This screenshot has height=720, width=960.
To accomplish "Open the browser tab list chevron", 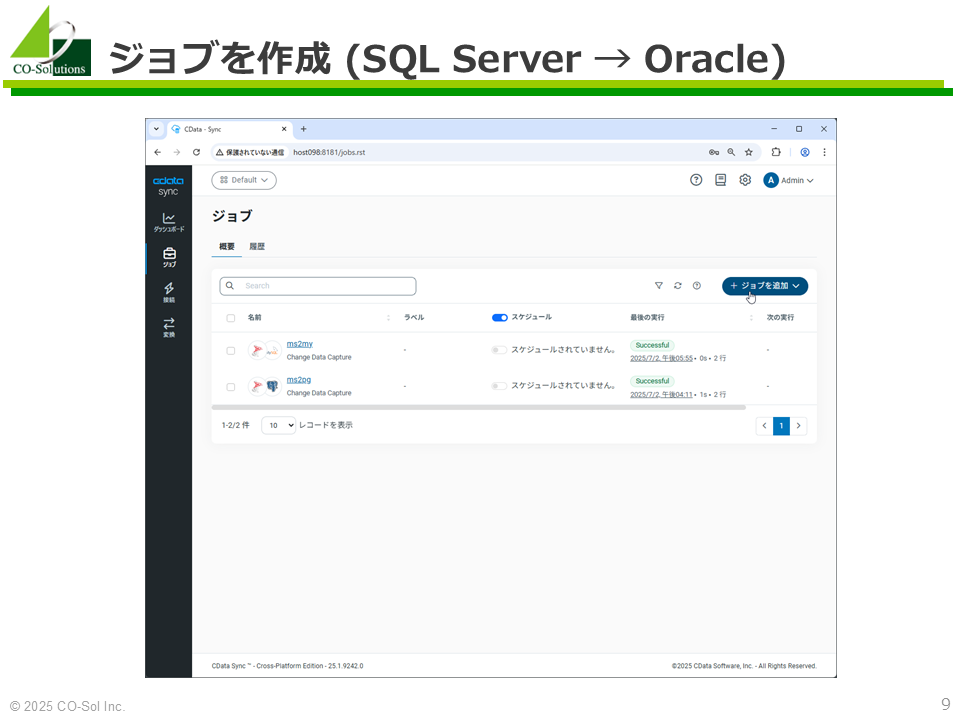I will coord(157,129).
